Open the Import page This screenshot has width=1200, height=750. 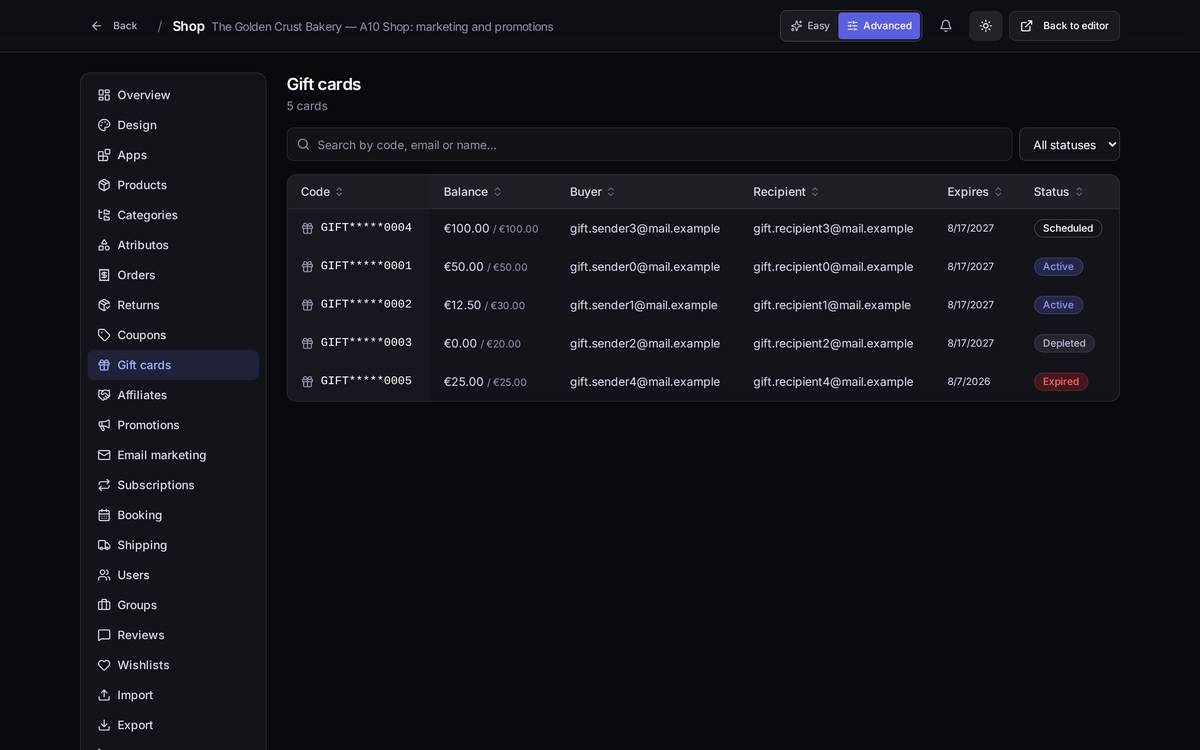[x=173, y=695]
